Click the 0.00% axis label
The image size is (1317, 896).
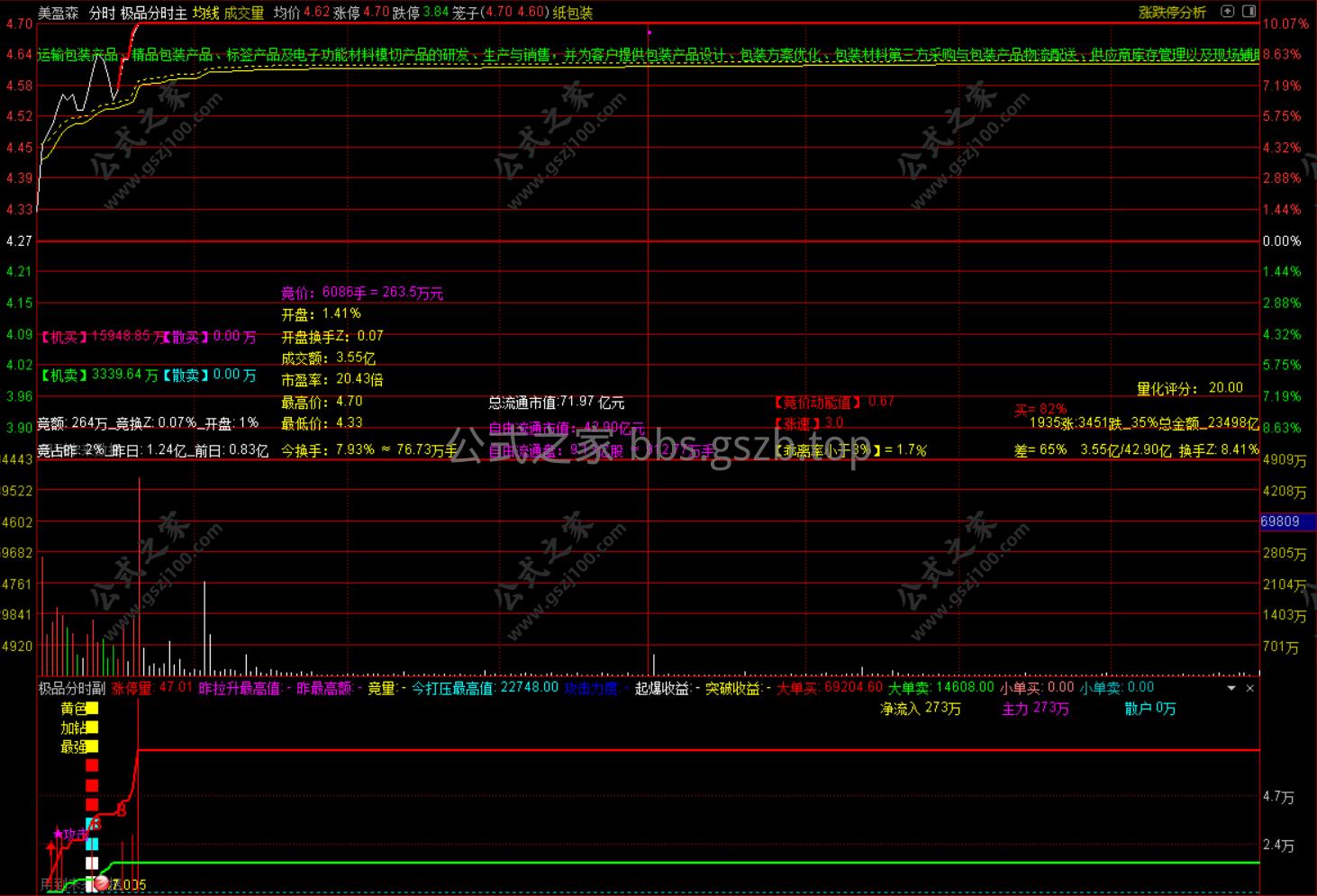tap(1282, 241)
